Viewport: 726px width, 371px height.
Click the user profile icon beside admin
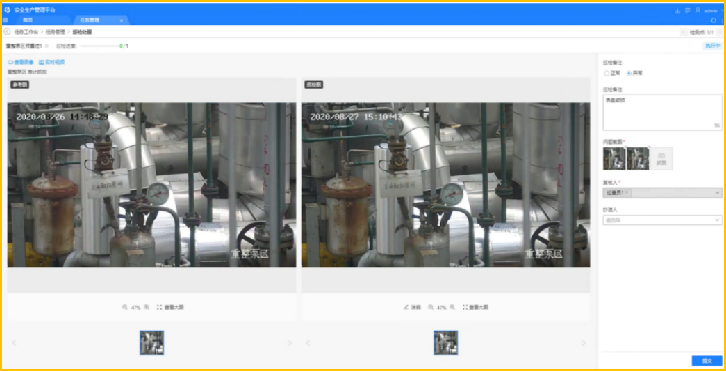click(x=698, y=10)
